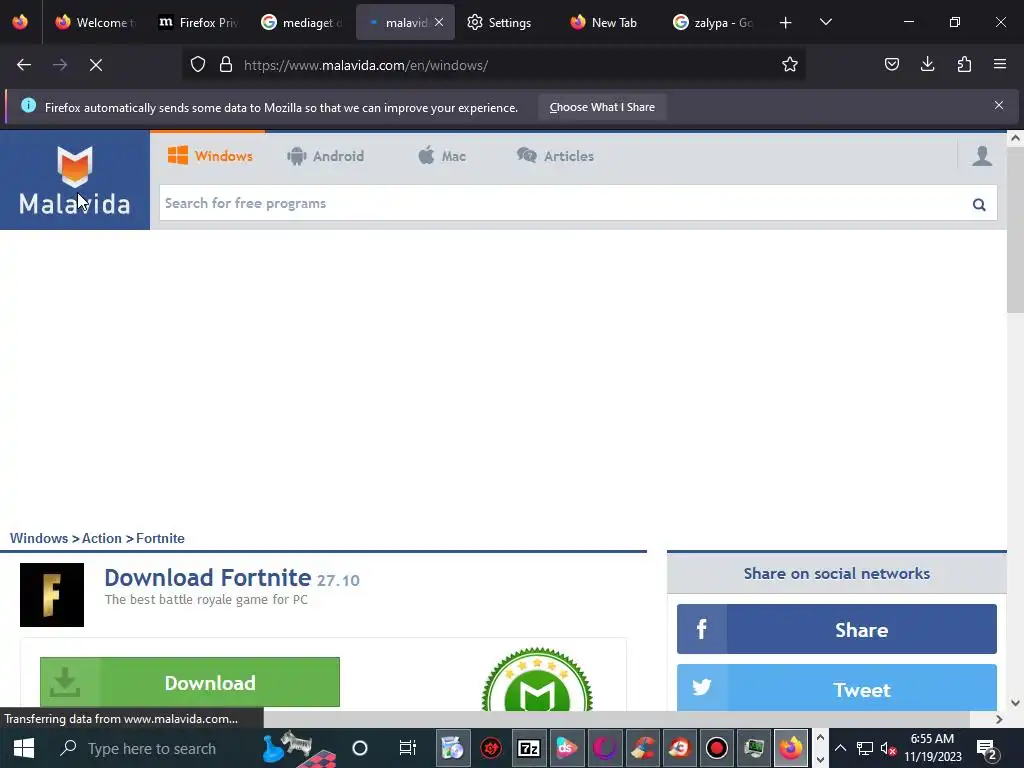Go back with the back arrow
The image size is (1024, 768).
point(24,65)
